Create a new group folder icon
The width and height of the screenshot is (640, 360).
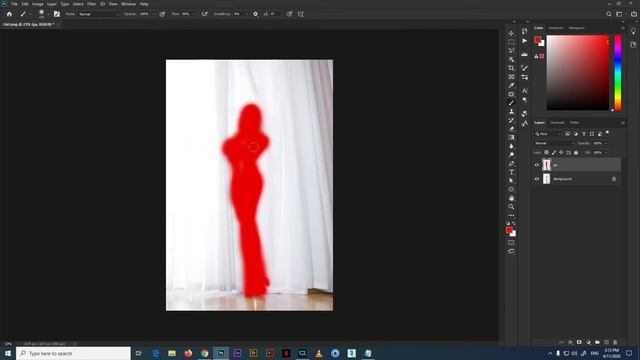click(597, 342)
